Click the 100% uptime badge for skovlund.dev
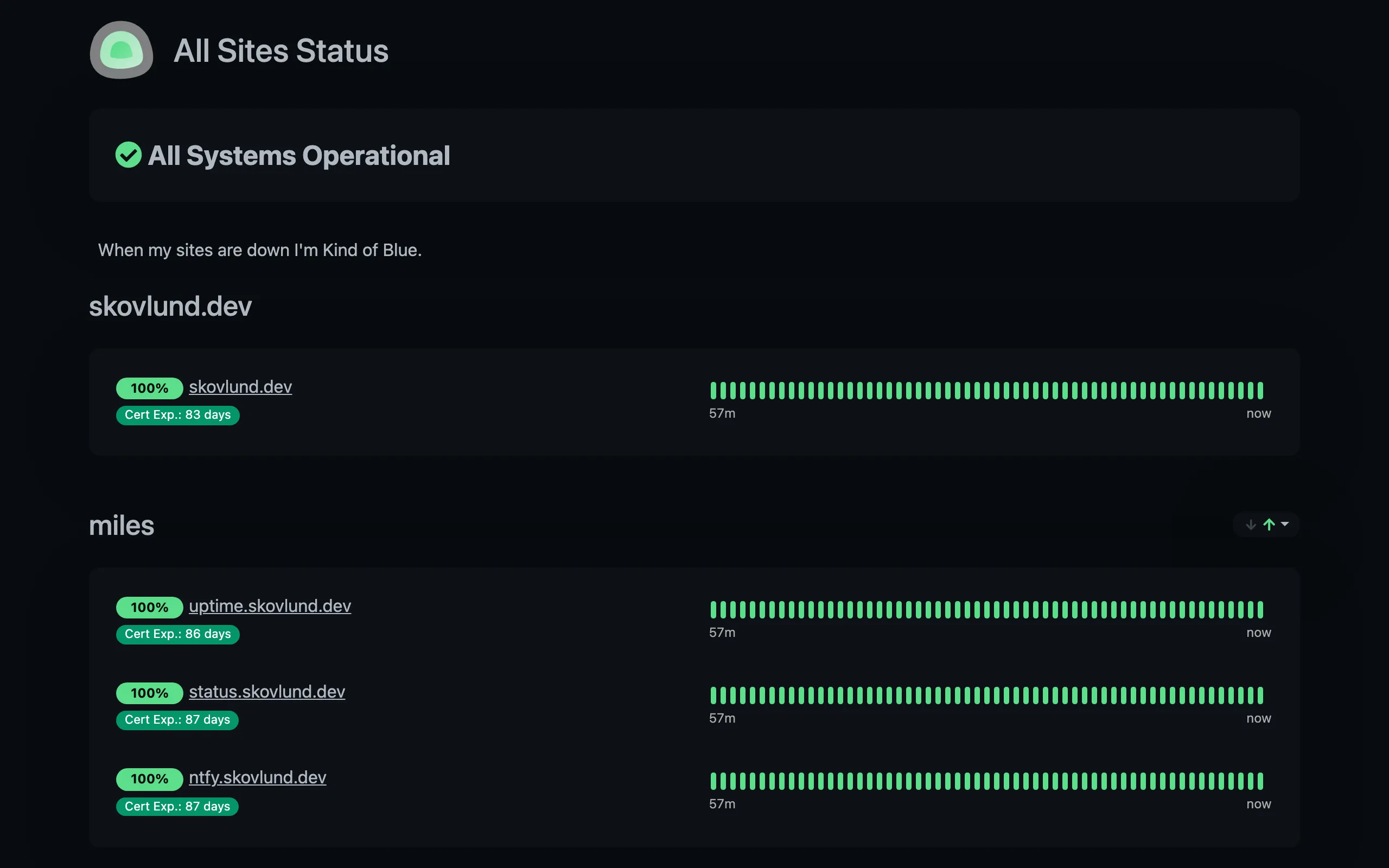 (x=149, y=388)
